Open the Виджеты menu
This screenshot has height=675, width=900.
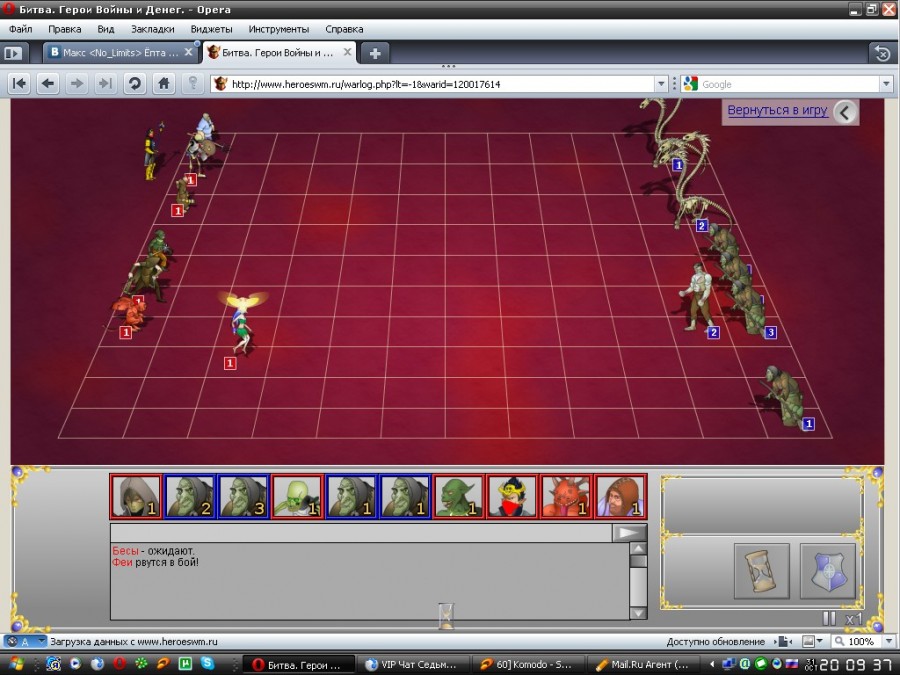tap(211, 29)
